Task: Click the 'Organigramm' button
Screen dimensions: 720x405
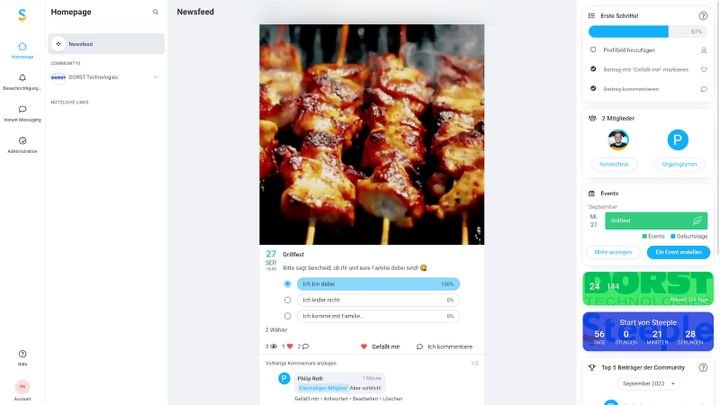Action: point(678,163)
